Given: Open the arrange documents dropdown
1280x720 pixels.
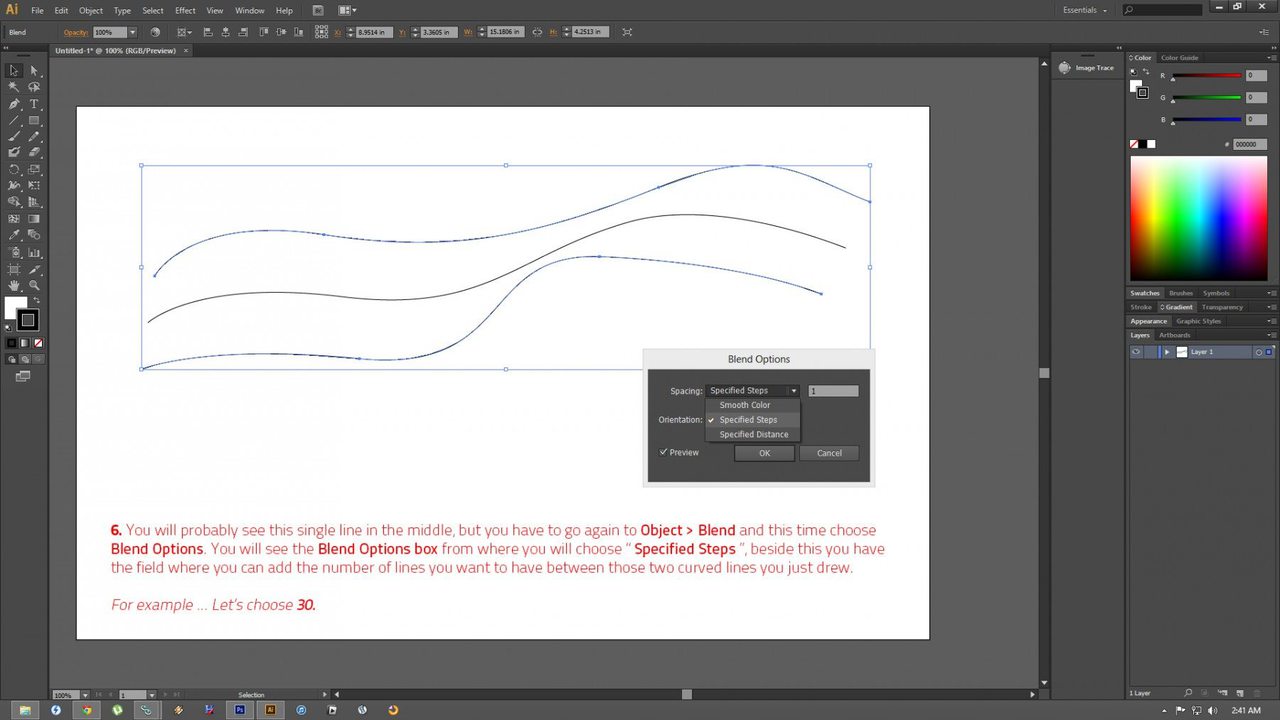Looking at the screenshot, I should point(347,10).
